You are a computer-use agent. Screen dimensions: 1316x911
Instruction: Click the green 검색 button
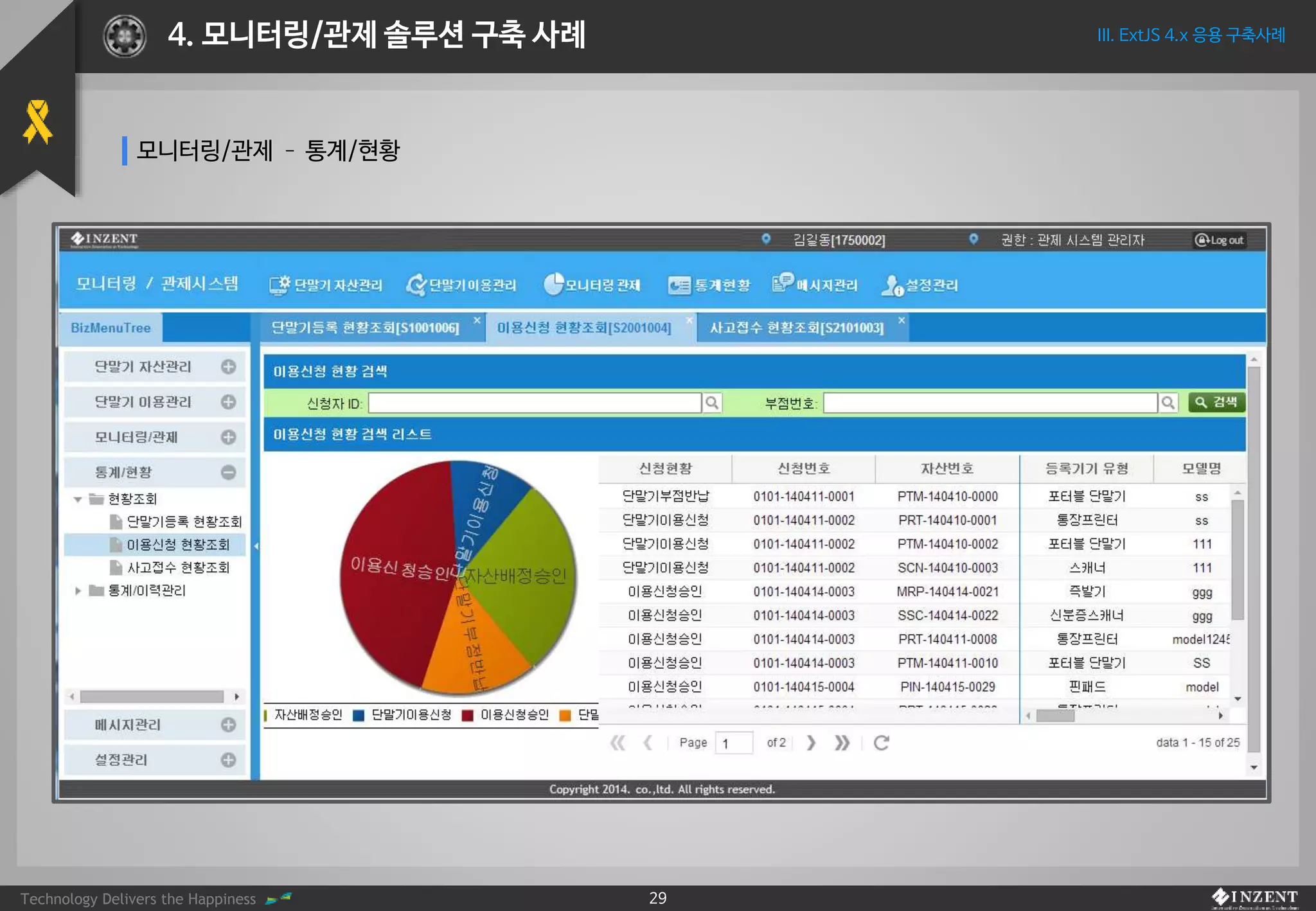[1216, 402]
